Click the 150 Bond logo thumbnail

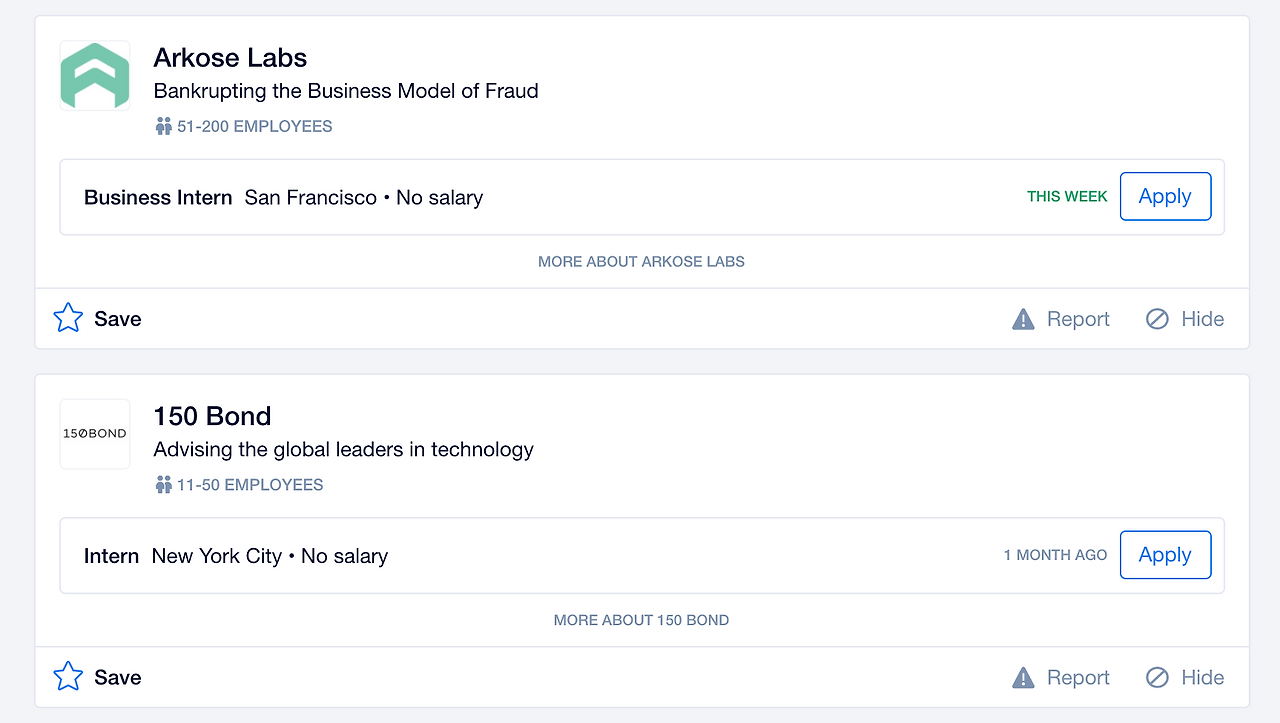[95, 434]
